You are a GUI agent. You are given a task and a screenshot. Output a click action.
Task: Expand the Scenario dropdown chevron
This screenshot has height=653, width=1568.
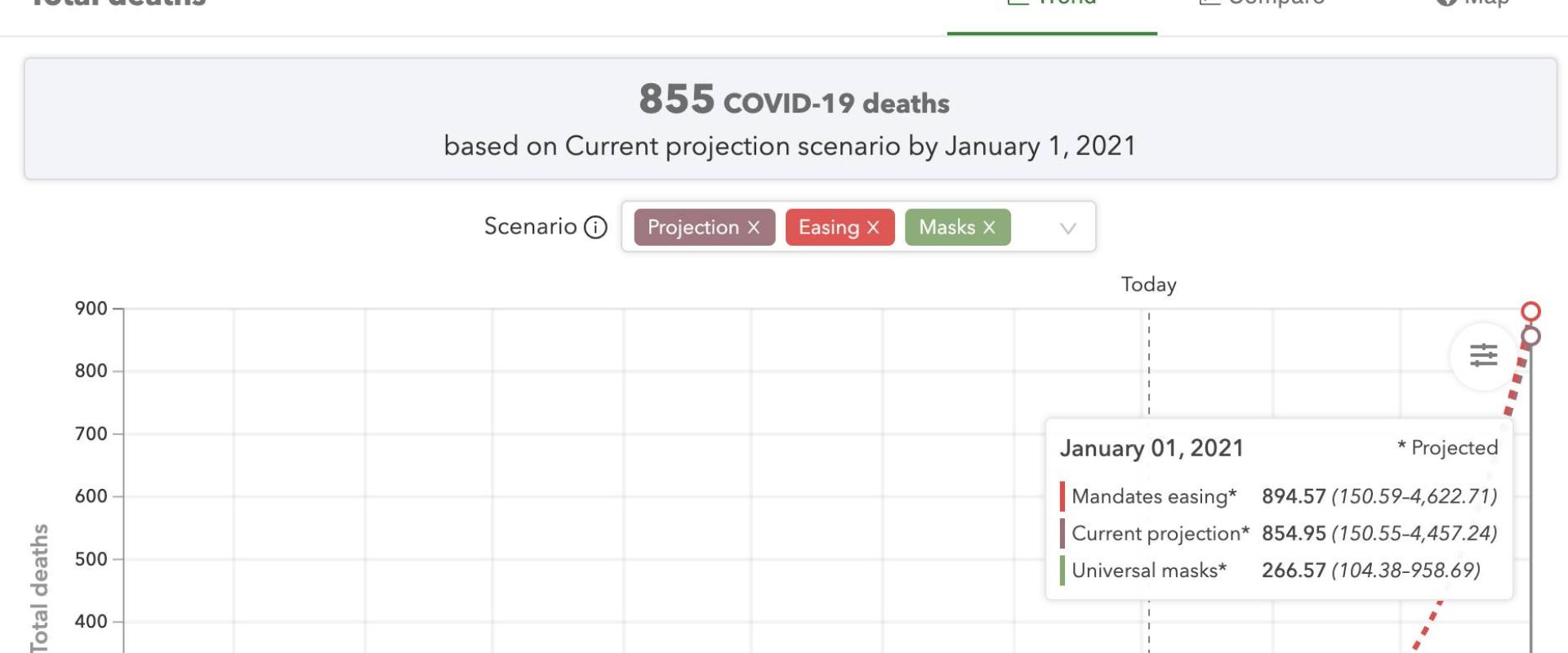coord(1067,229)
